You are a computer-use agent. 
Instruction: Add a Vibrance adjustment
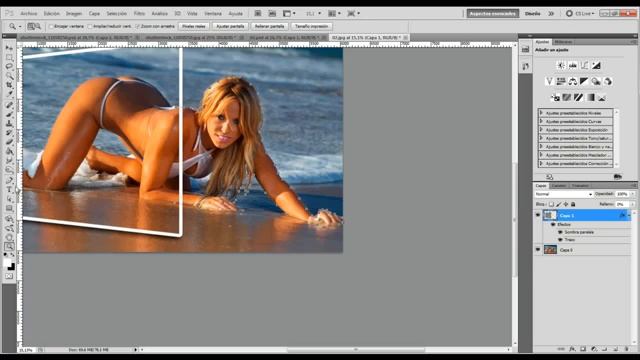pyautogui.click(x=549, y=82)
